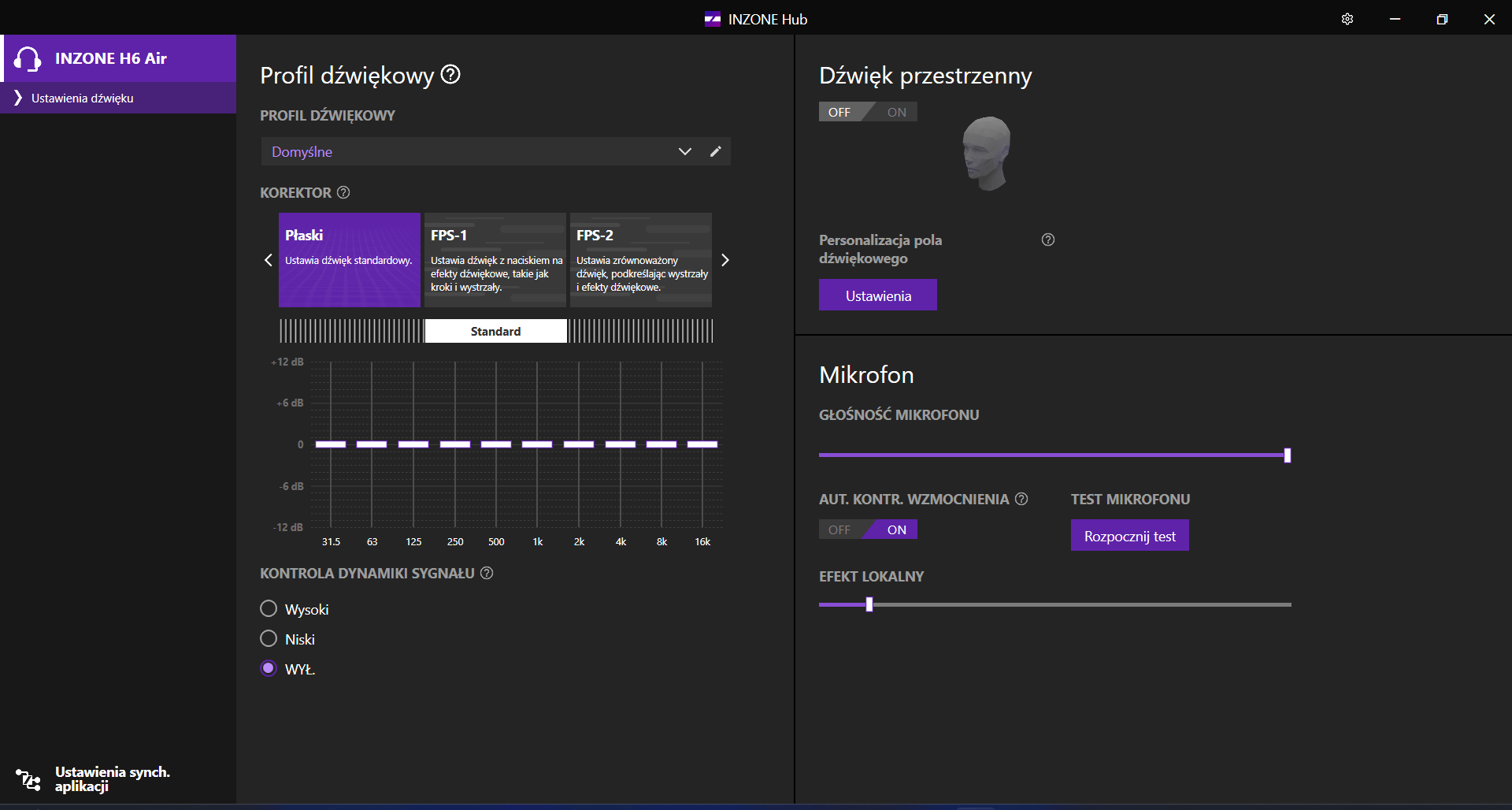Click the 2k equalizer band slider

(x=579, y=444)
